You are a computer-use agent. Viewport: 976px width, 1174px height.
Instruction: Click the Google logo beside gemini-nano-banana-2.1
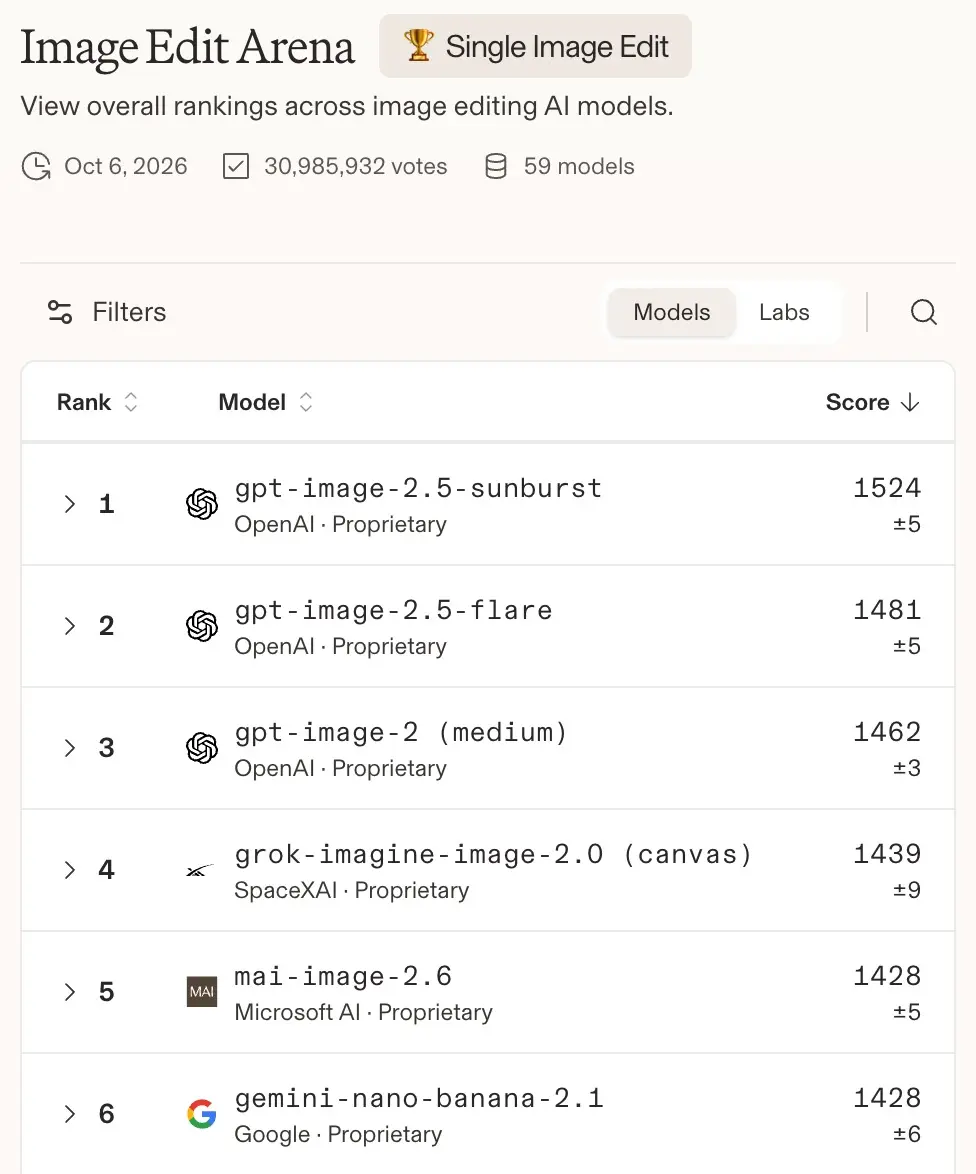pos(201,1113)
